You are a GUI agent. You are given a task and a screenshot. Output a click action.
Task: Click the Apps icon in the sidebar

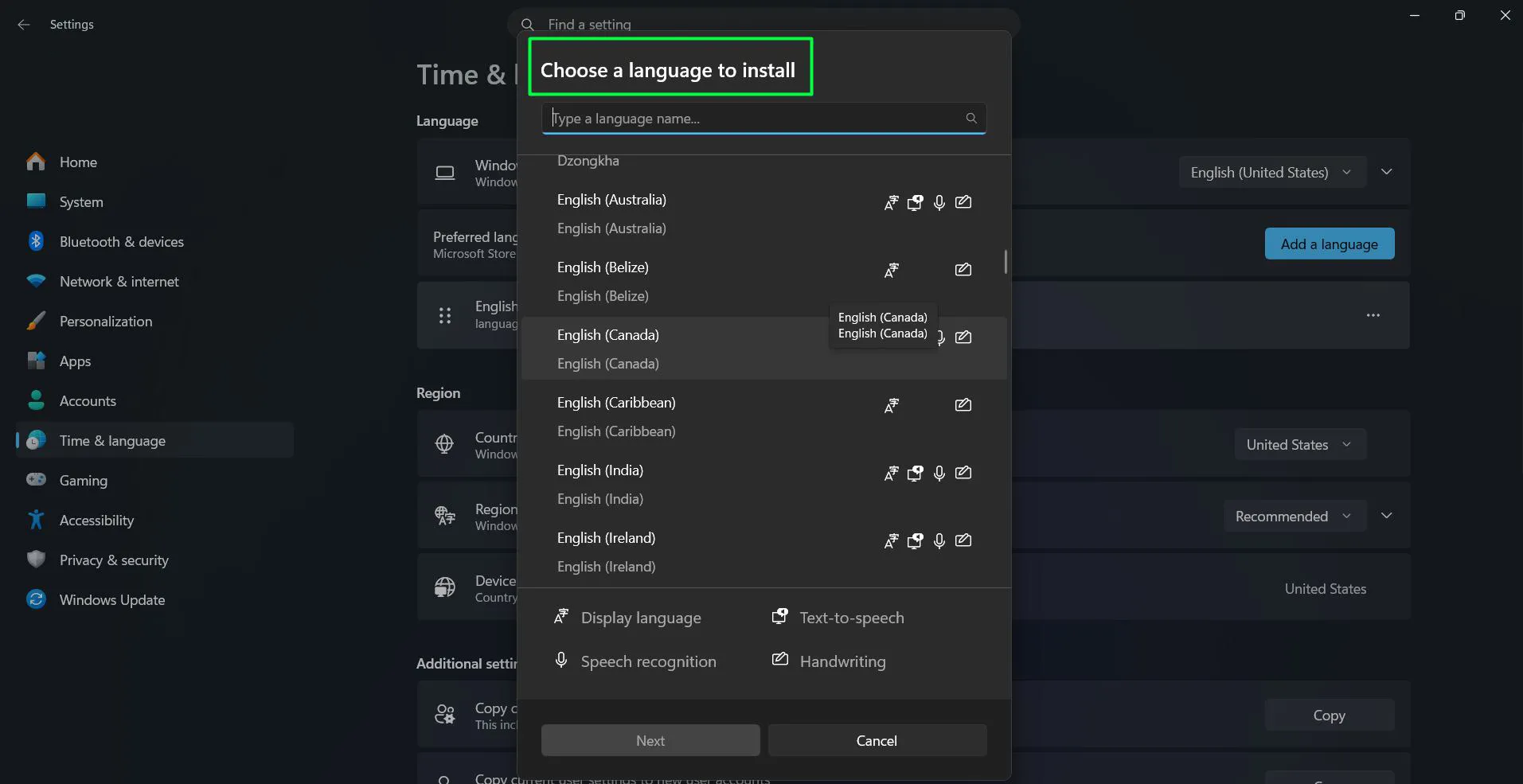coord(36,361)
